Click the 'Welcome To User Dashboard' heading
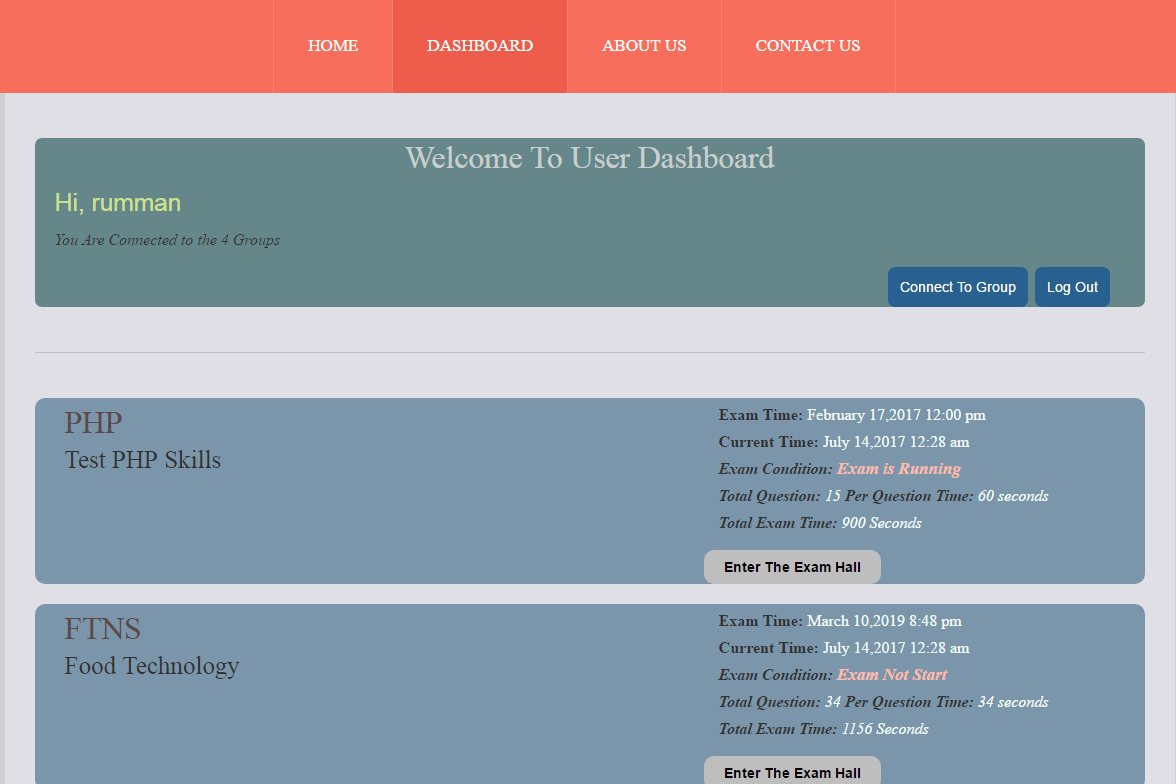 click(590, 158)
